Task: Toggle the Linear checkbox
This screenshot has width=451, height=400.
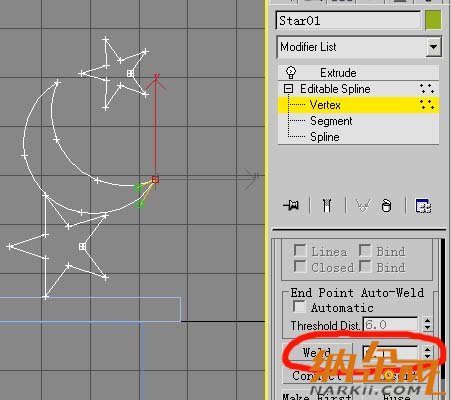Action: (x=300, y=250)
